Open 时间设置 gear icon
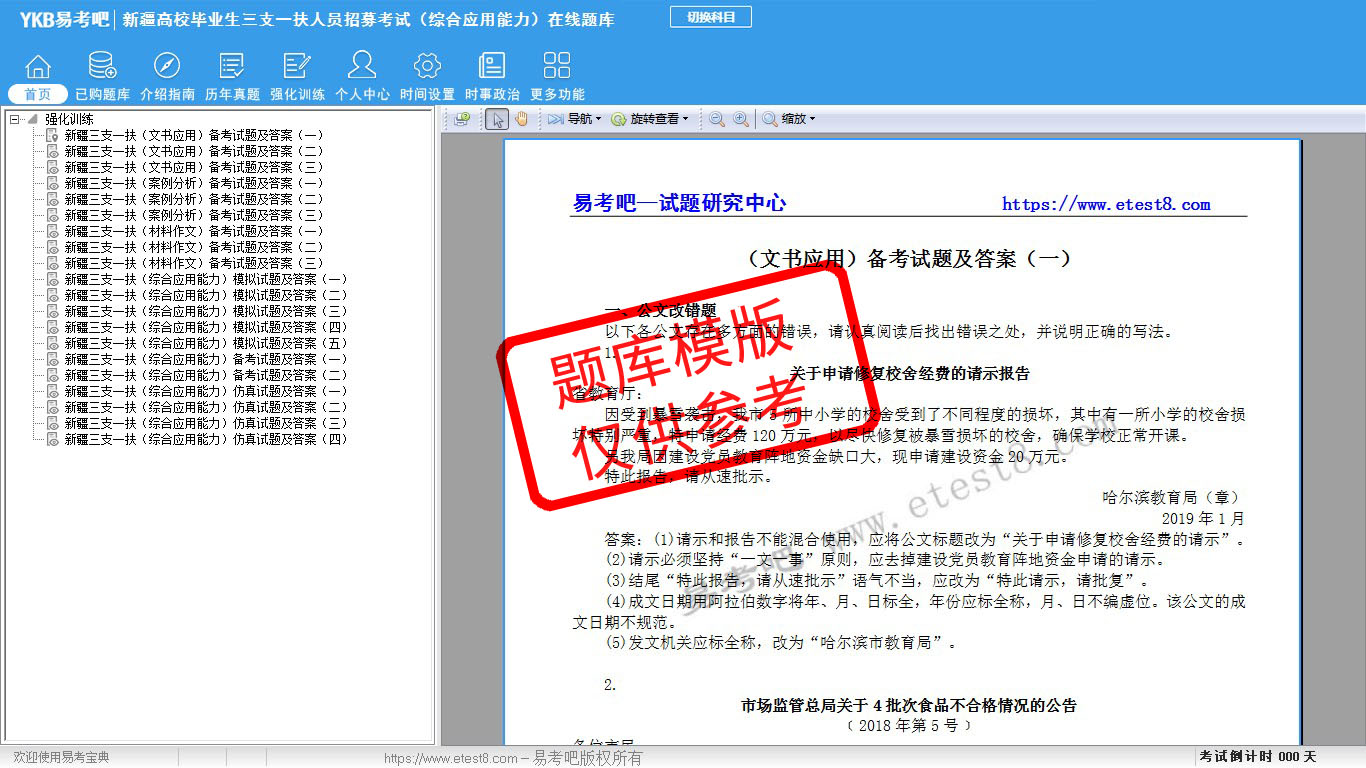The width and height of the screenshot is (1366, 768). [x=427, y=68]
